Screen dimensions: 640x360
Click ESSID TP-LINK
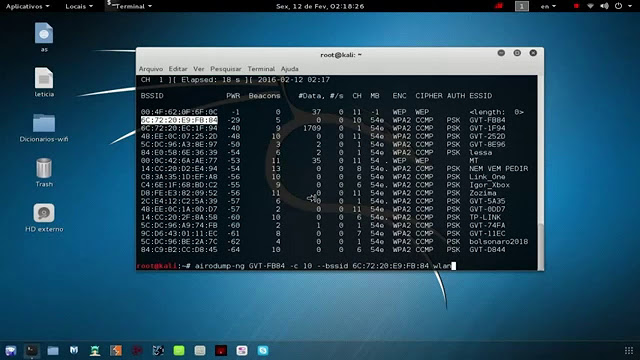(485, 217)
